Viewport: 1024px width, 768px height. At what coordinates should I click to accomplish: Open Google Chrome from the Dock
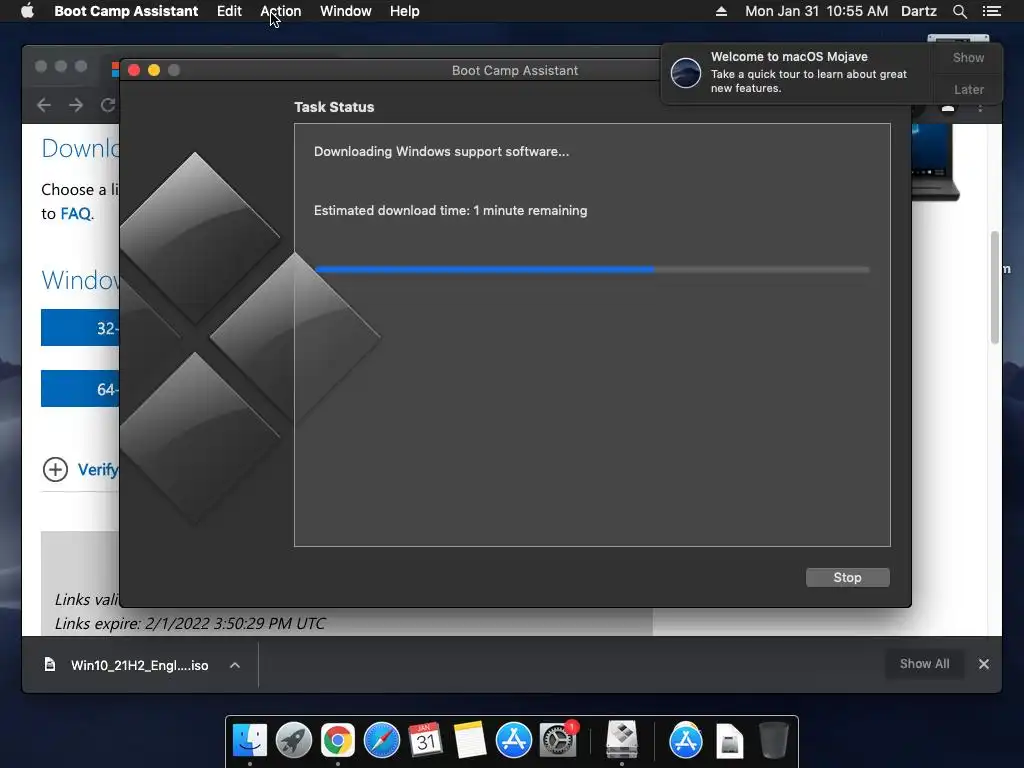pos(338,740)
